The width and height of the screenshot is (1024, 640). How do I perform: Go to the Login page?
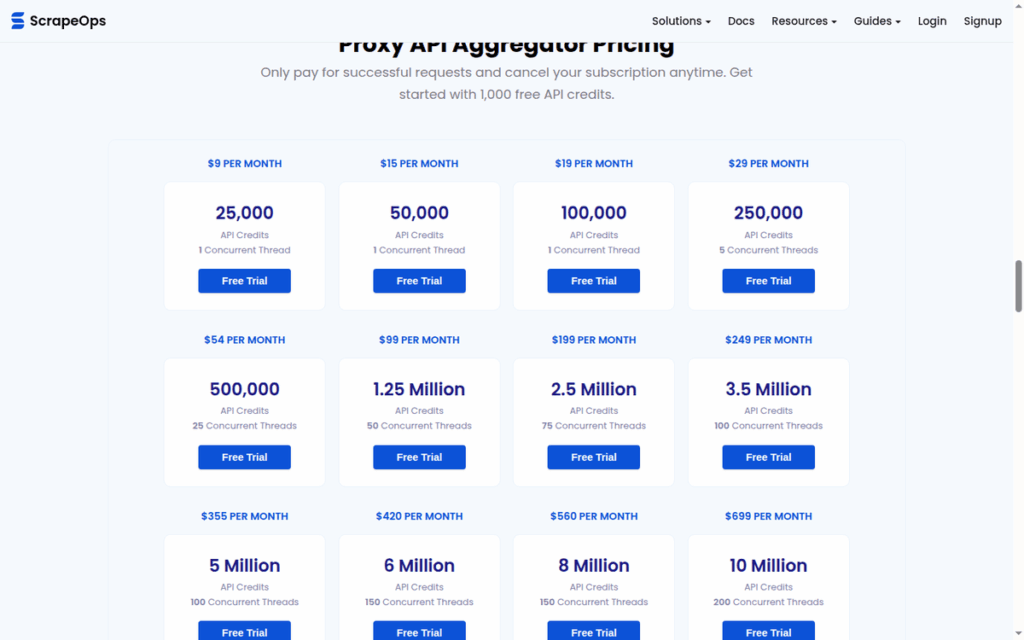click(932, 21)
